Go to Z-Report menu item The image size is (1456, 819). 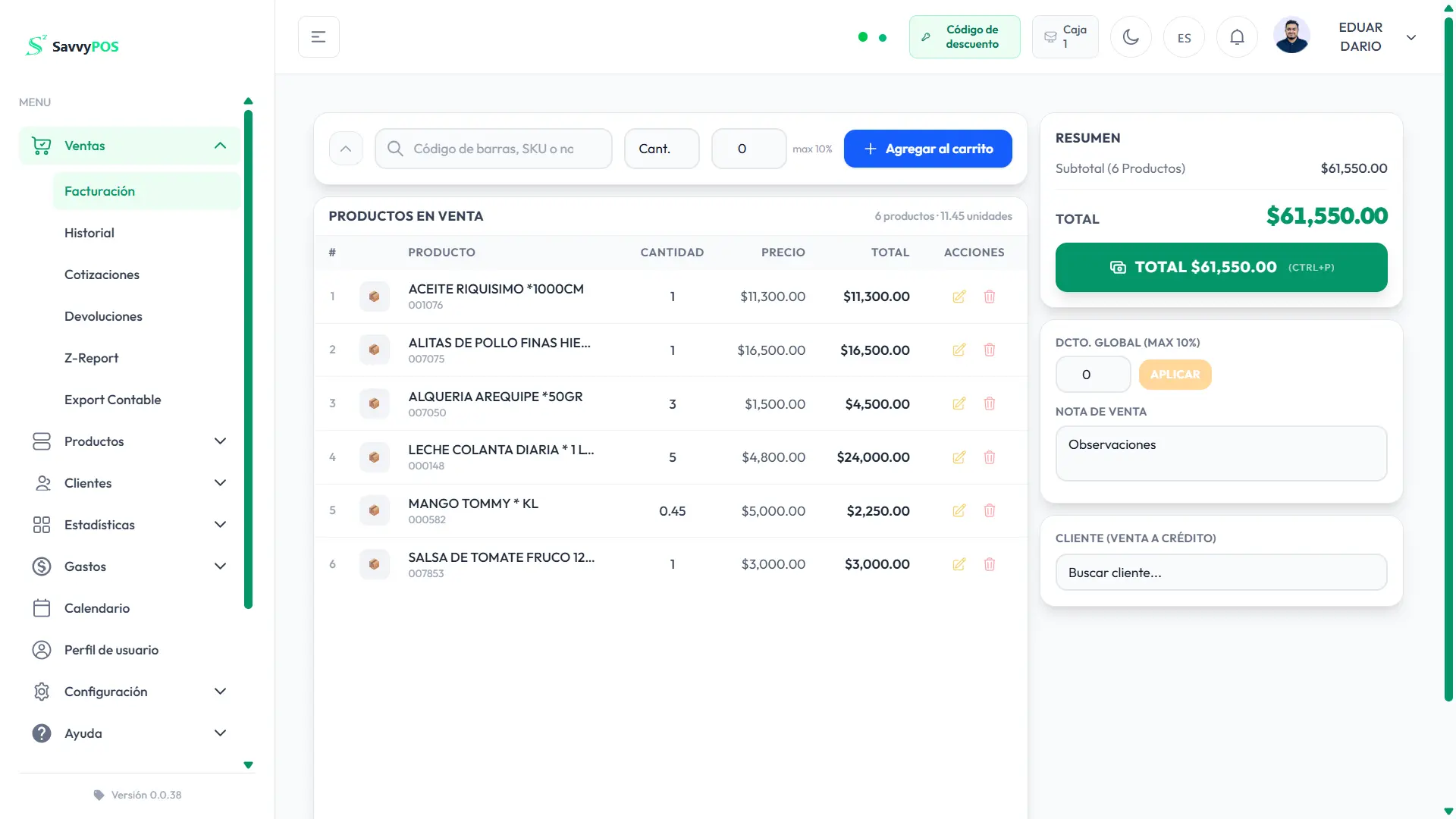point(92,358)
